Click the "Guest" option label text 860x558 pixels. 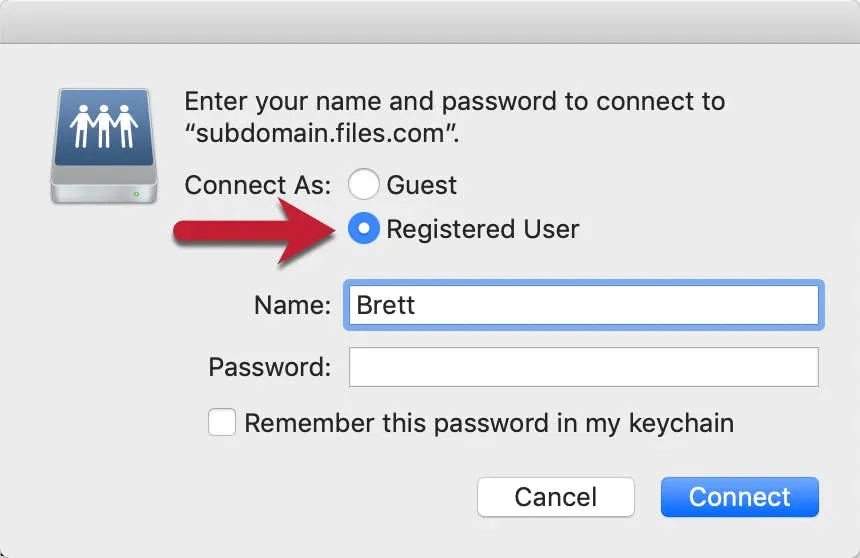point(421,185)
